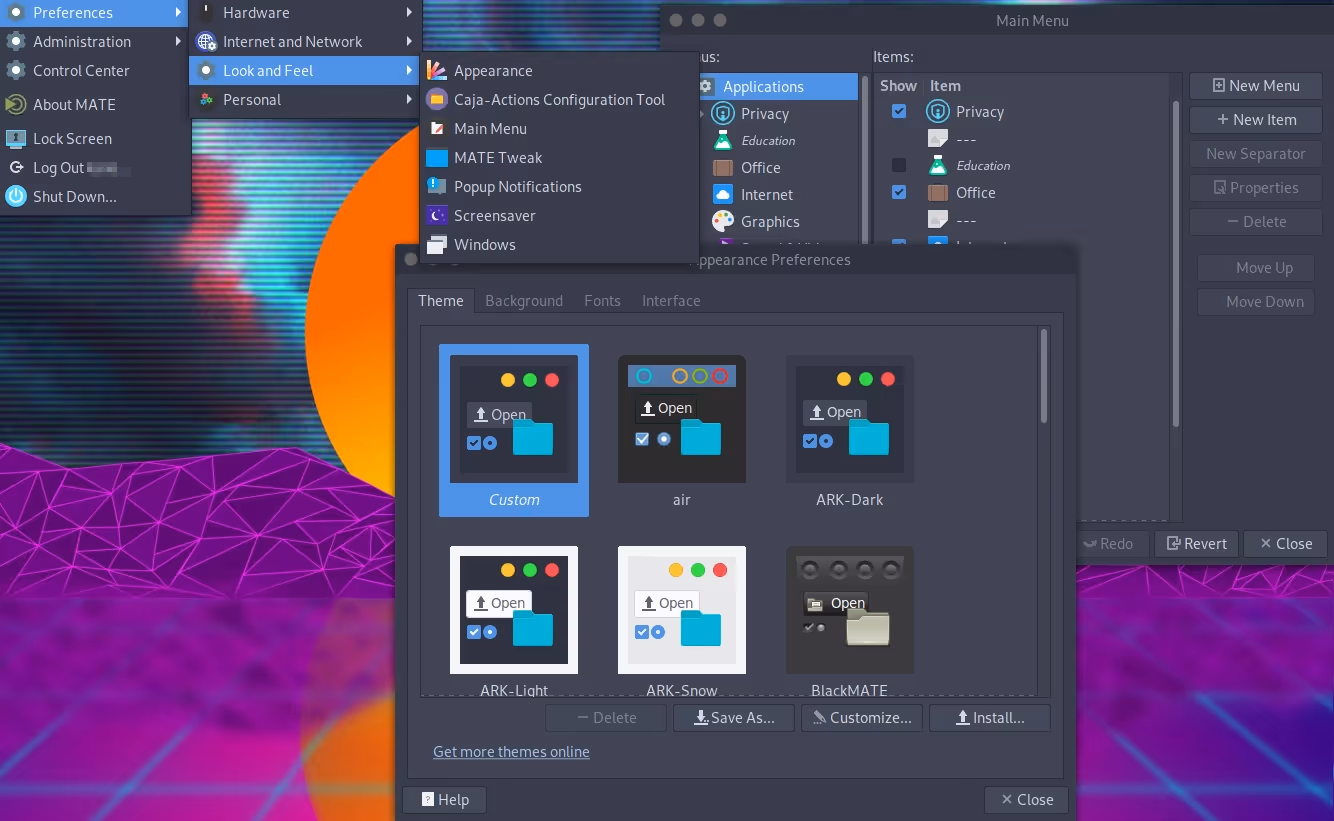The image size is (1334, 821).
Task: Click the Show column header
Action: [x=898, y=86]
